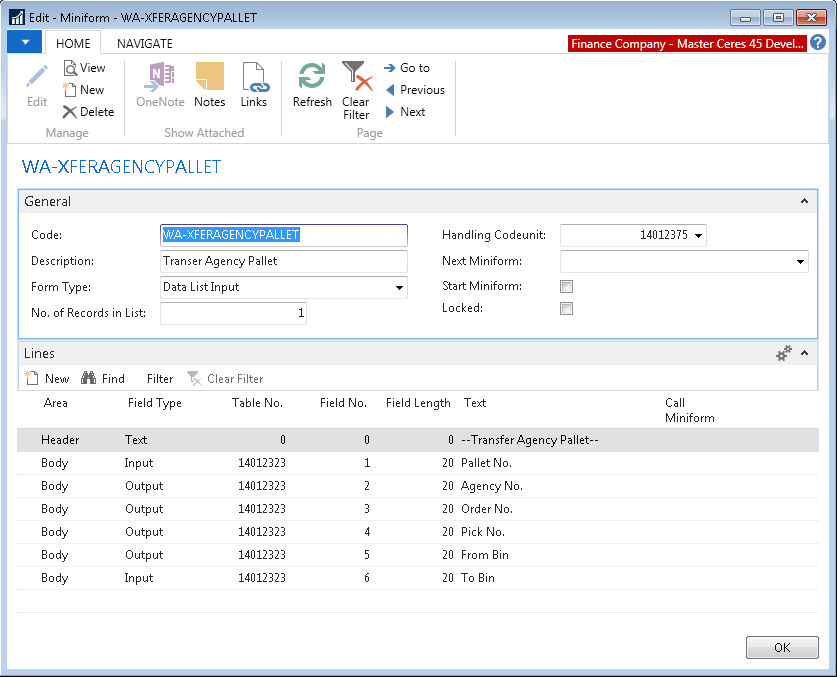Click the View icon in Manage group

pyautogui.click(x=72, y=68)
